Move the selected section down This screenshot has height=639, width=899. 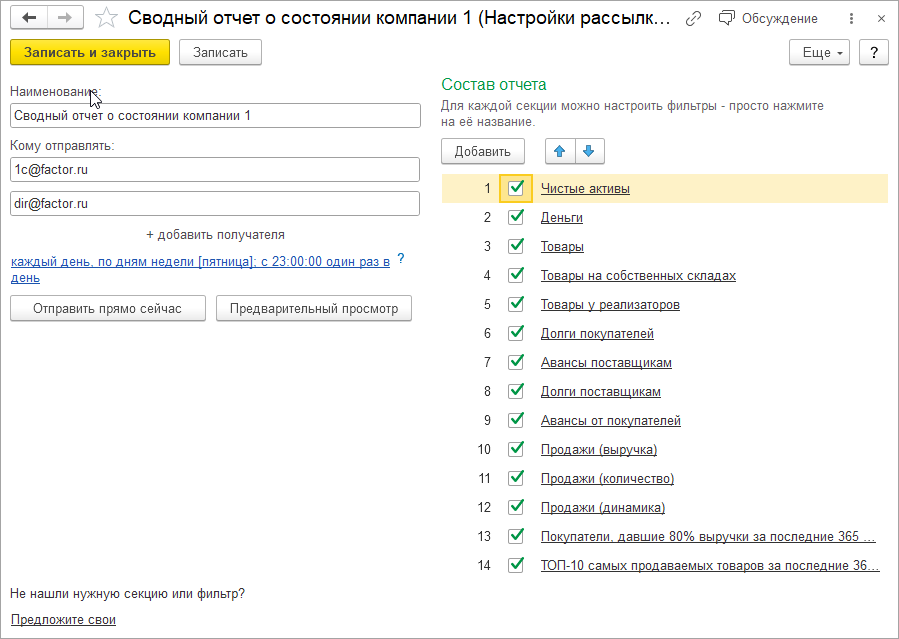(588, 151)
